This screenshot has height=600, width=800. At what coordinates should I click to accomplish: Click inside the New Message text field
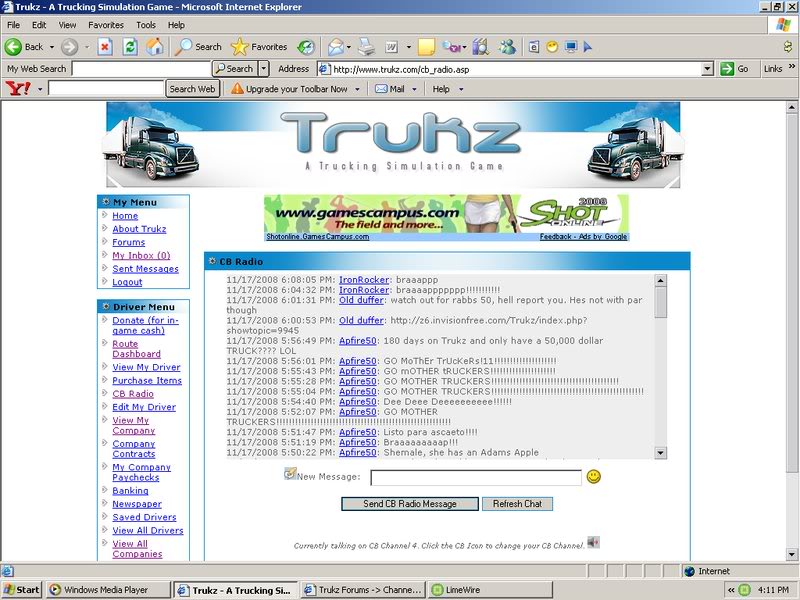(480, 476)
